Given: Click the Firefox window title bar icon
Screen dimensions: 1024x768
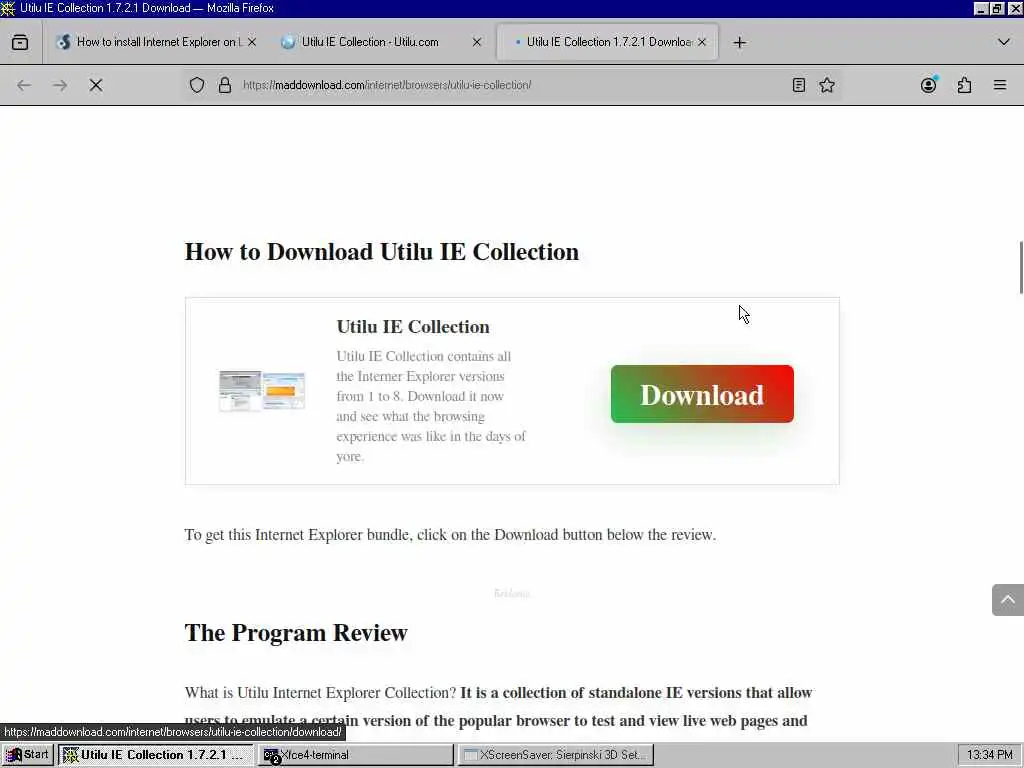Looking at the screenshot, I should coord(8,8).
